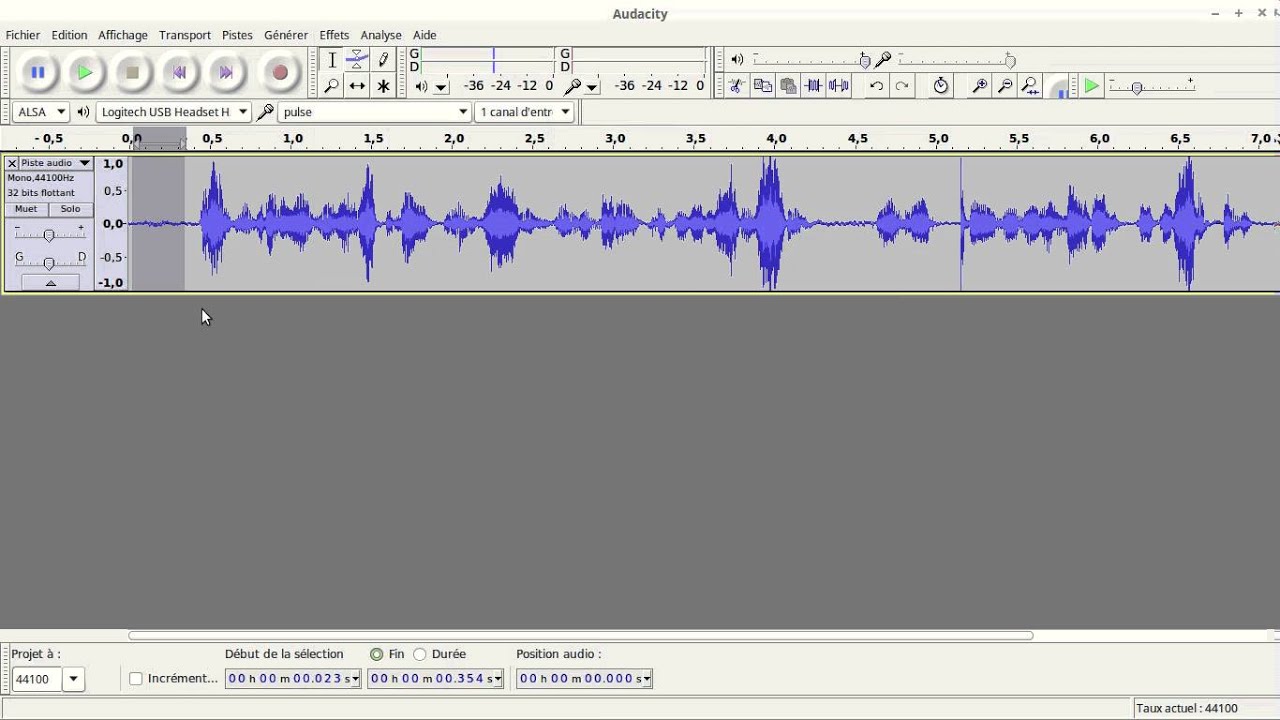Click the Cut scissors icon
Screen dimensions: 1280x720
[x=736, y=86]
